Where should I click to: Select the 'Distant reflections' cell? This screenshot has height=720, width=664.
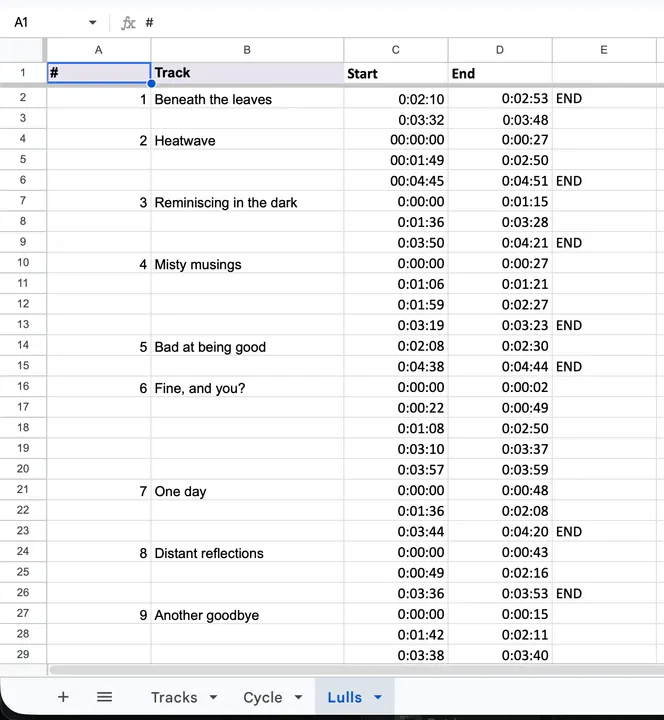[247, 553]
